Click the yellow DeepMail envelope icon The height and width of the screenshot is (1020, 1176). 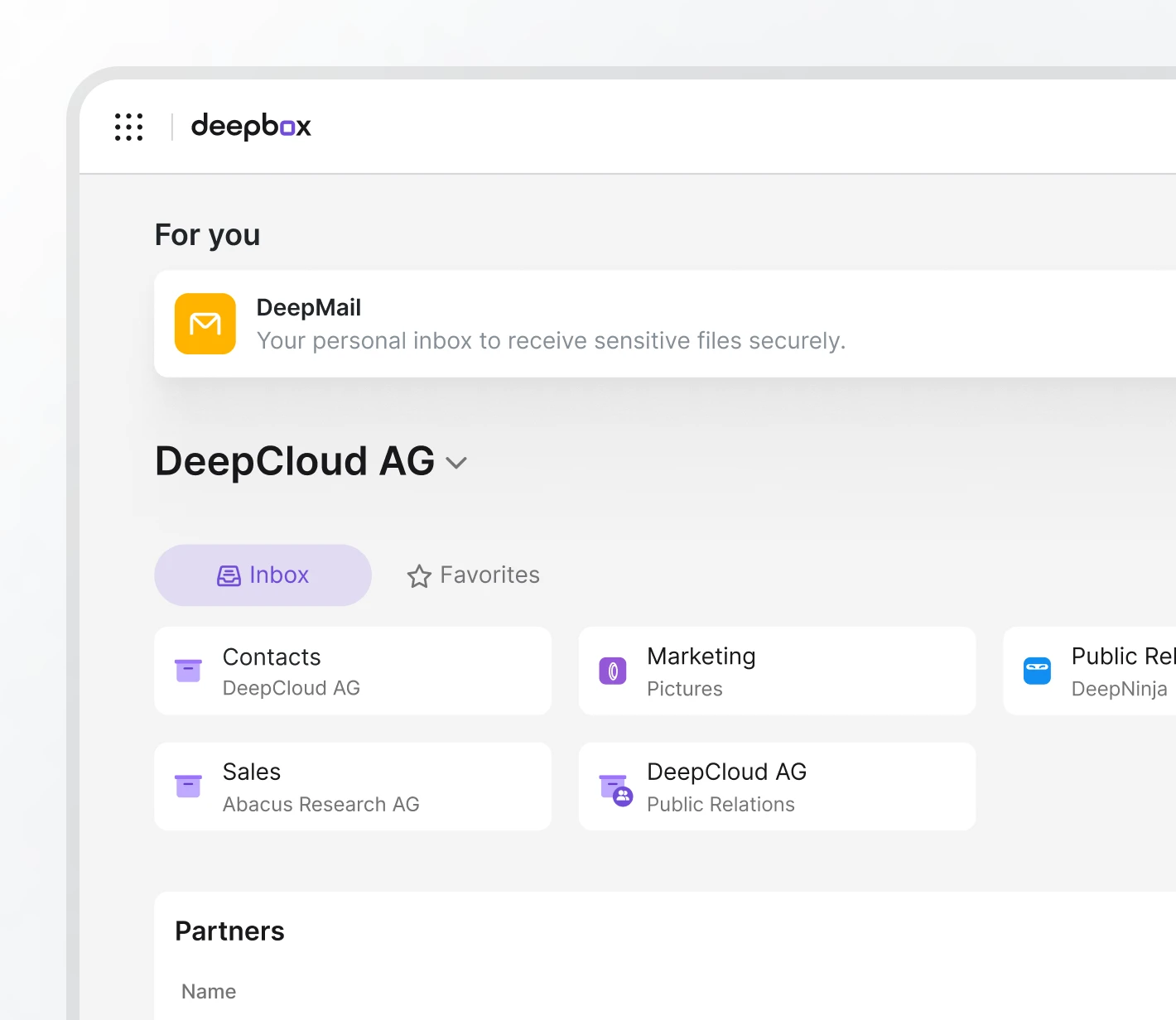(x=205, y=324)
